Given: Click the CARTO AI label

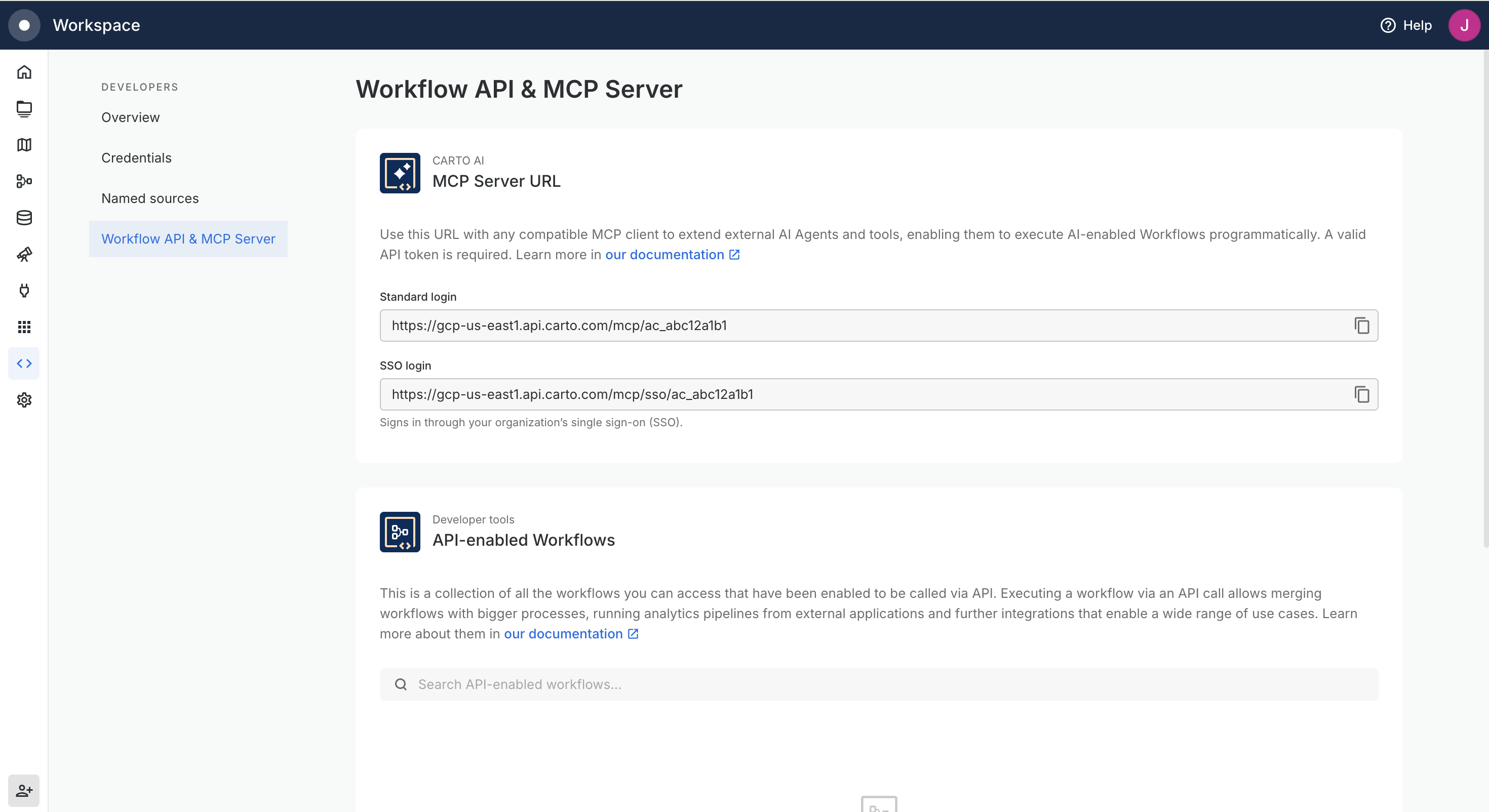Looking at the screenshot, I should pyautogui.click(x=458, y=160).
